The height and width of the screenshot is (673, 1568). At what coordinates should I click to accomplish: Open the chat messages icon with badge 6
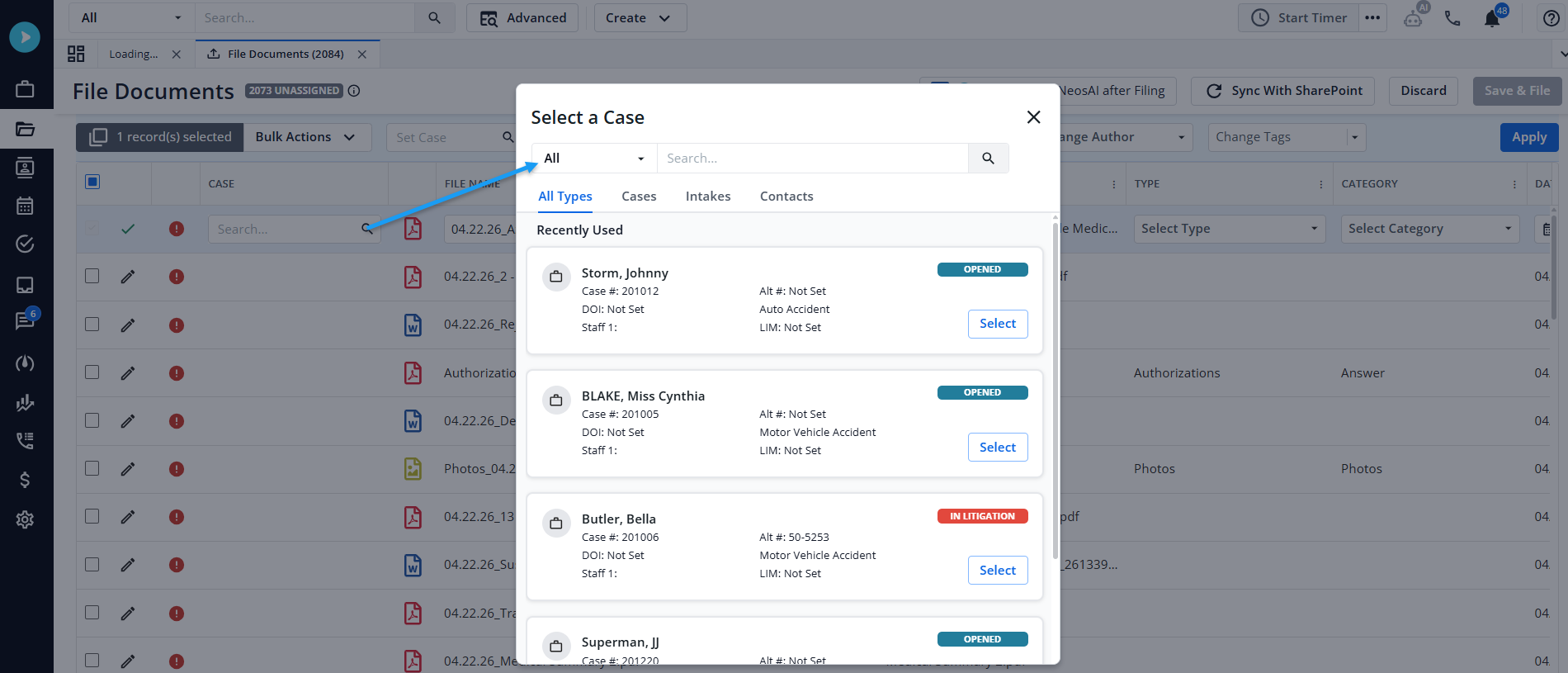25,320
